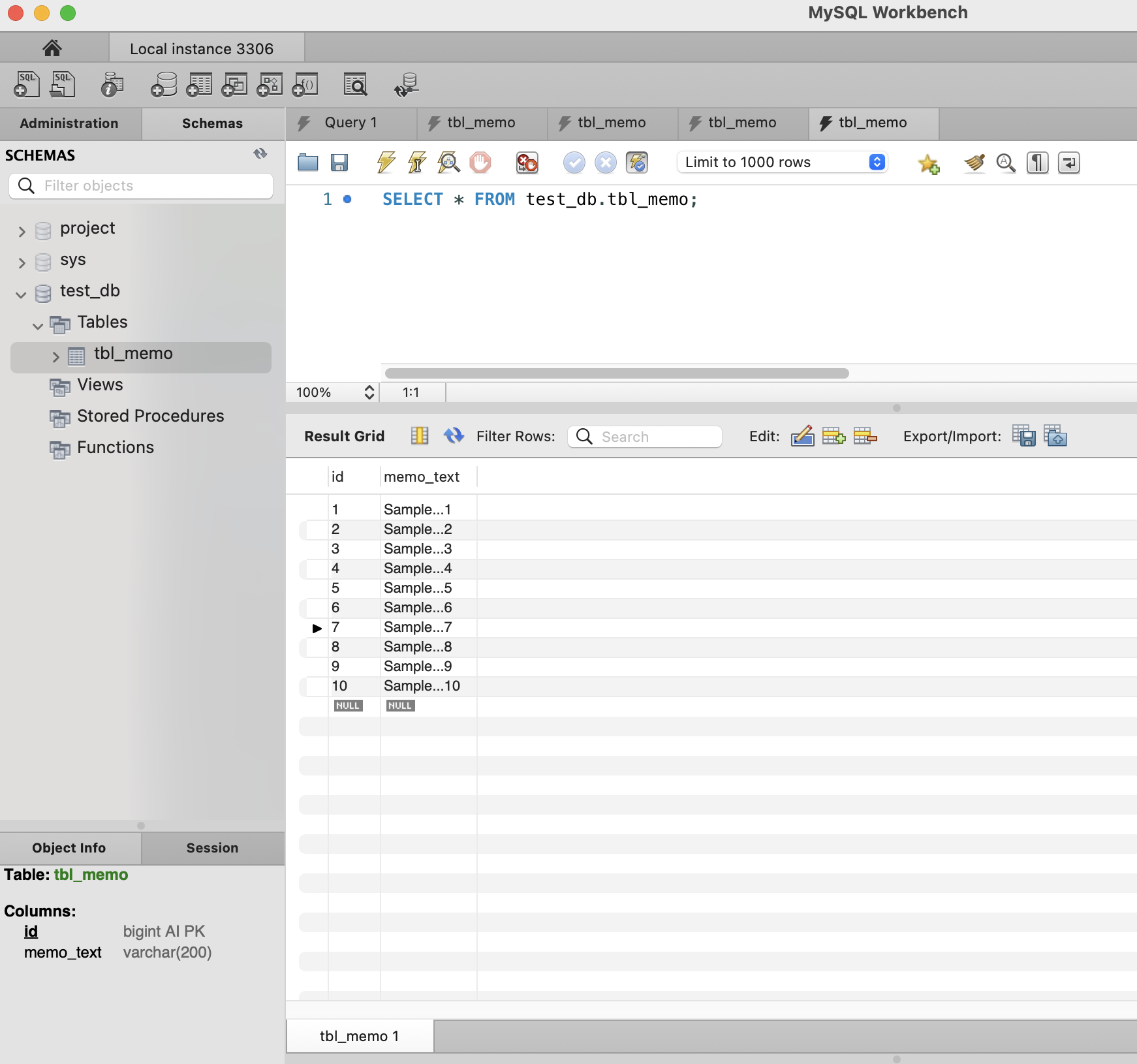Open find panel magnifier icon
Image resolution: width=1137 pixels, height=1064 pixels.
[1006, 163]
